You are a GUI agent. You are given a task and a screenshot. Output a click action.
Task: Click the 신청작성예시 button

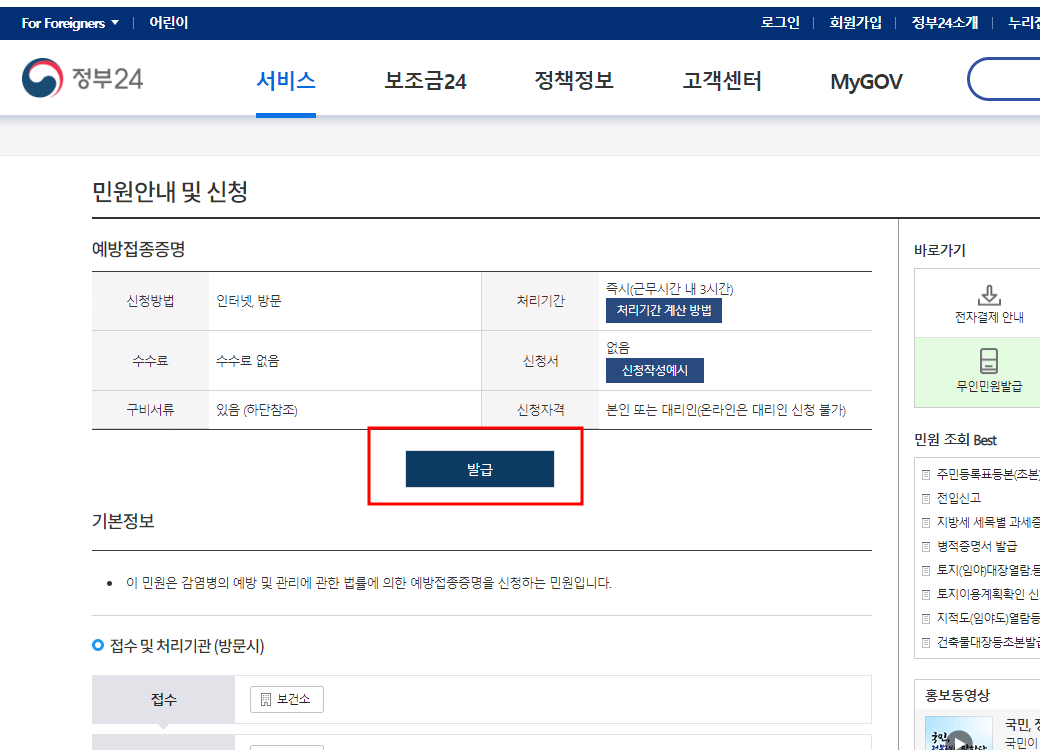click(654, 370)
